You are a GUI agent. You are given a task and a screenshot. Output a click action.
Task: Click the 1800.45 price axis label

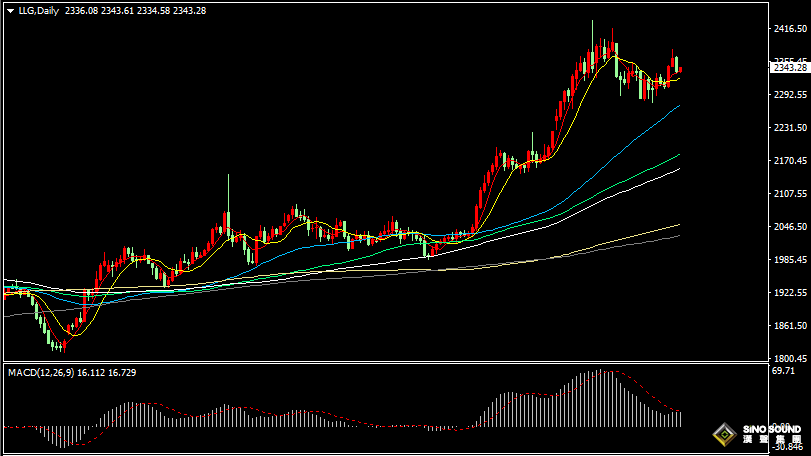(x=789, y=359)
